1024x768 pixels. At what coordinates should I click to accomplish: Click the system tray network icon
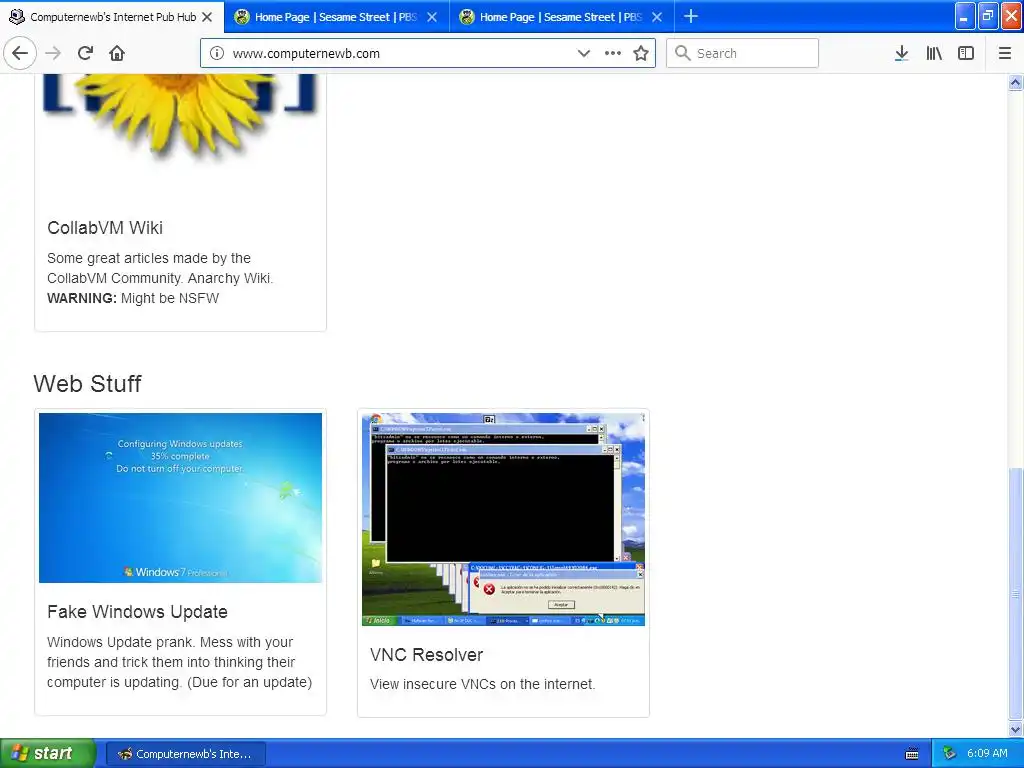pyautogui.click(x=949, y=754)
